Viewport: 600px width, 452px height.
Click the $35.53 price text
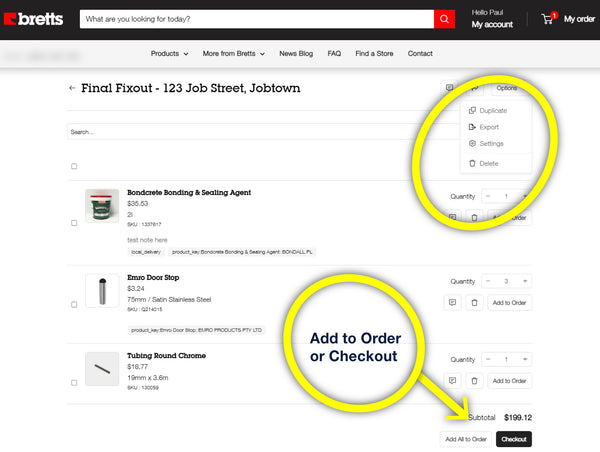click(137, 204)
